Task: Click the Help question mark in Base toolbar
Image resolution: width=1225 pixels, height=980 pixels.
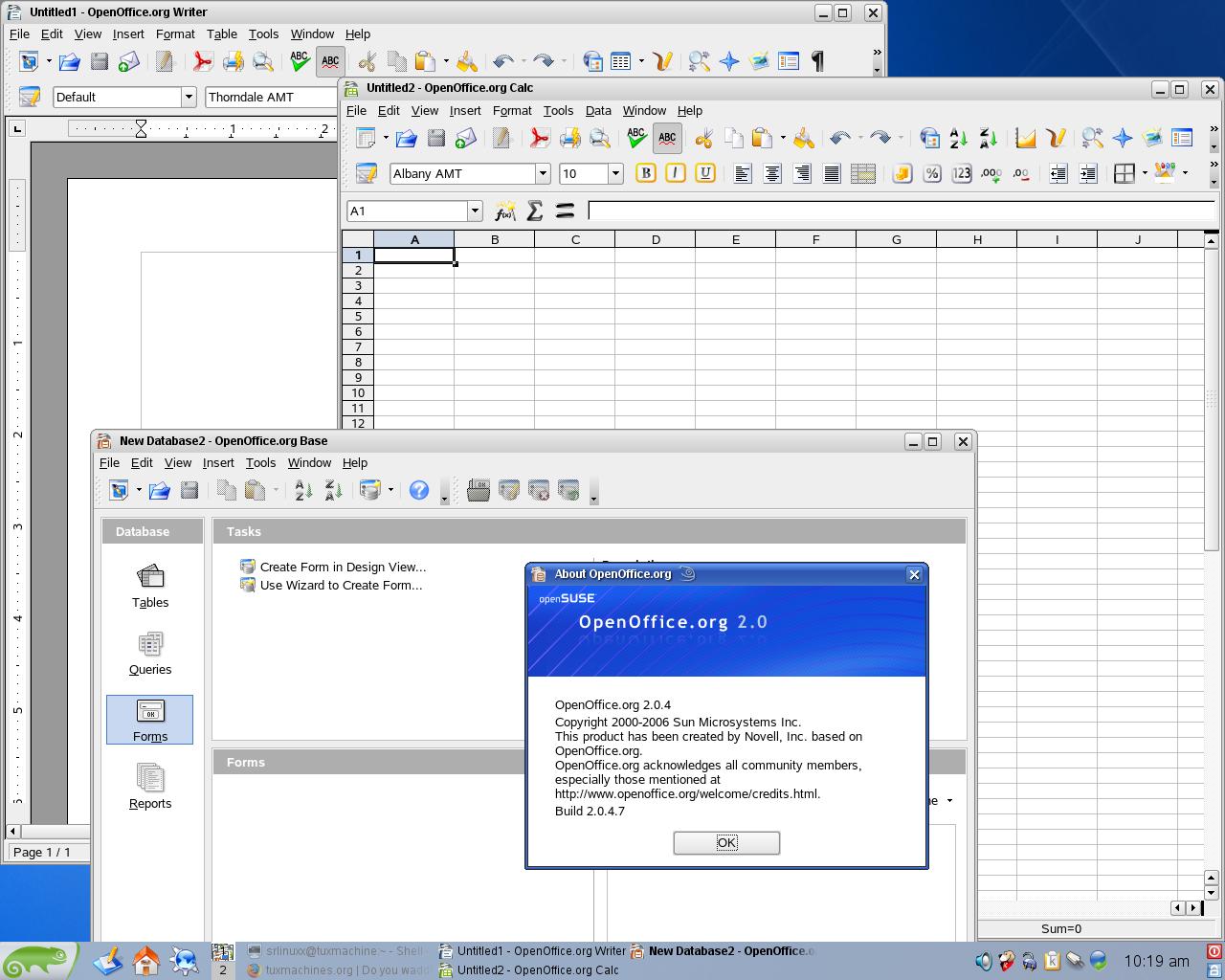Action: pyautogui.click(x=419, y=491)
